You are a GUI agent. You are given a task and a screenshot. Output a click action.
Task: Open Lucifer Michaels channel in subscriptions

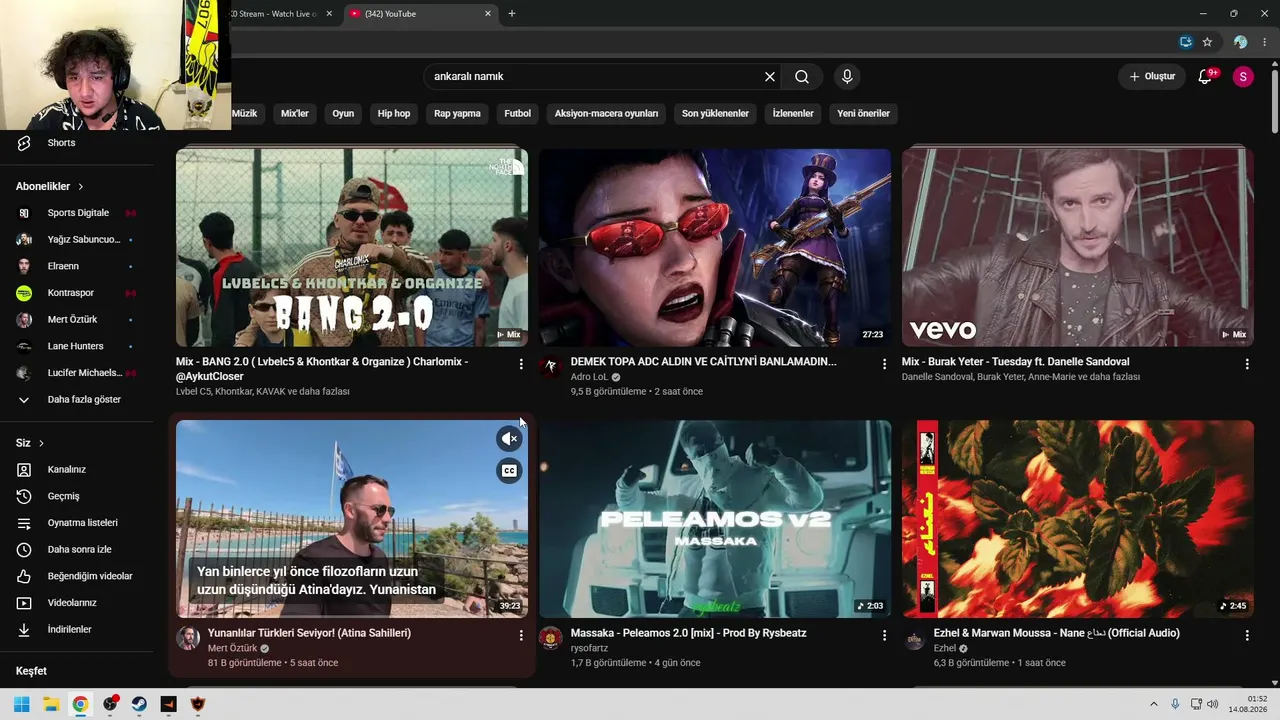click(85, 373)
